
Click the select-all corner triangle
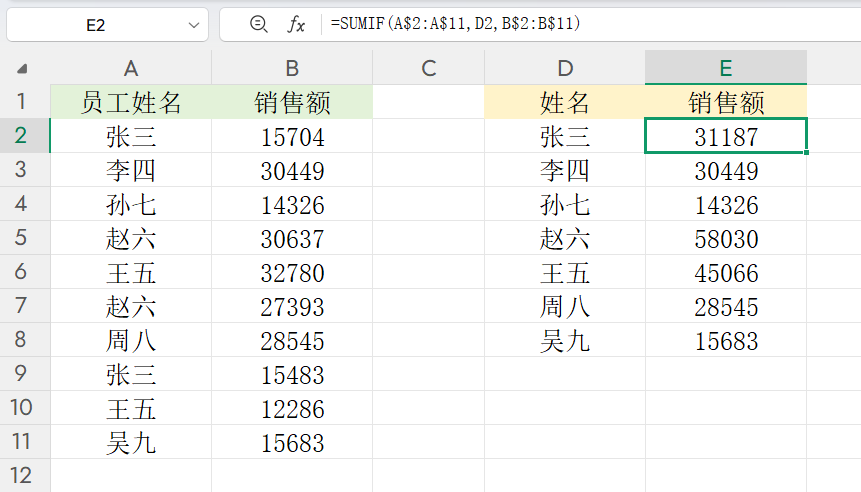point(22,69)
